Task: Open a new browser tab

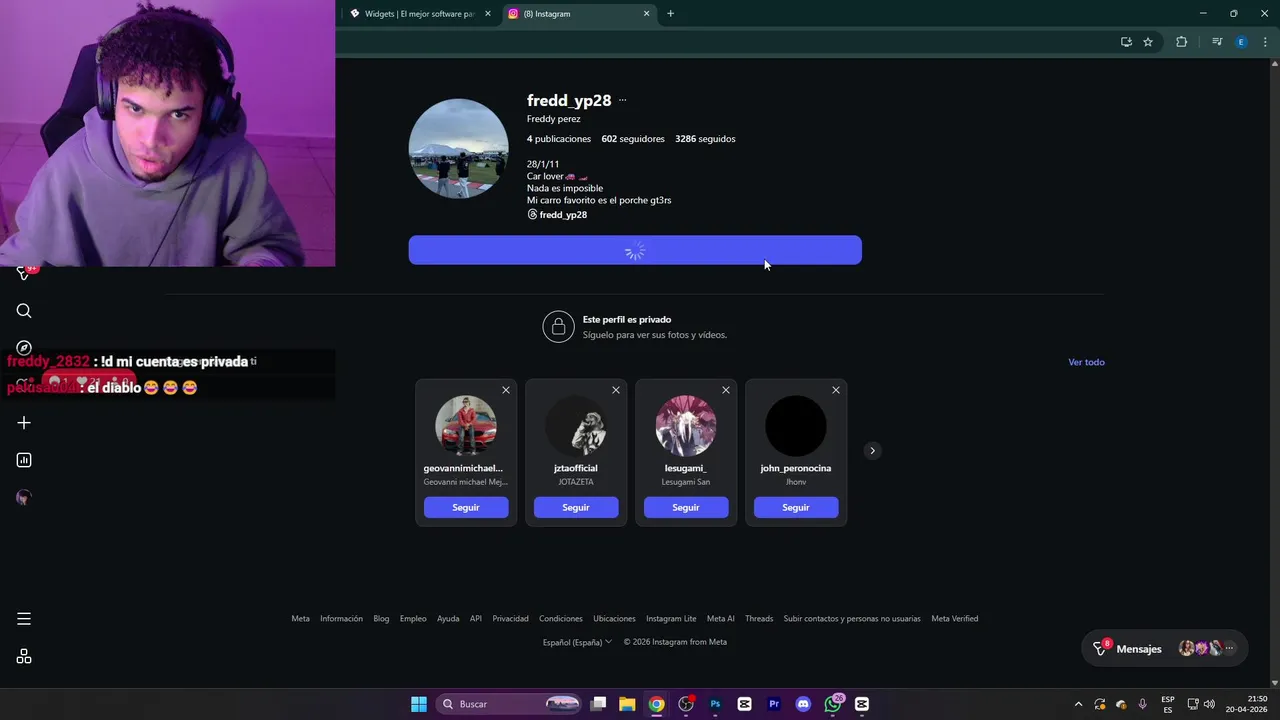Action: [x=670, y=14]
